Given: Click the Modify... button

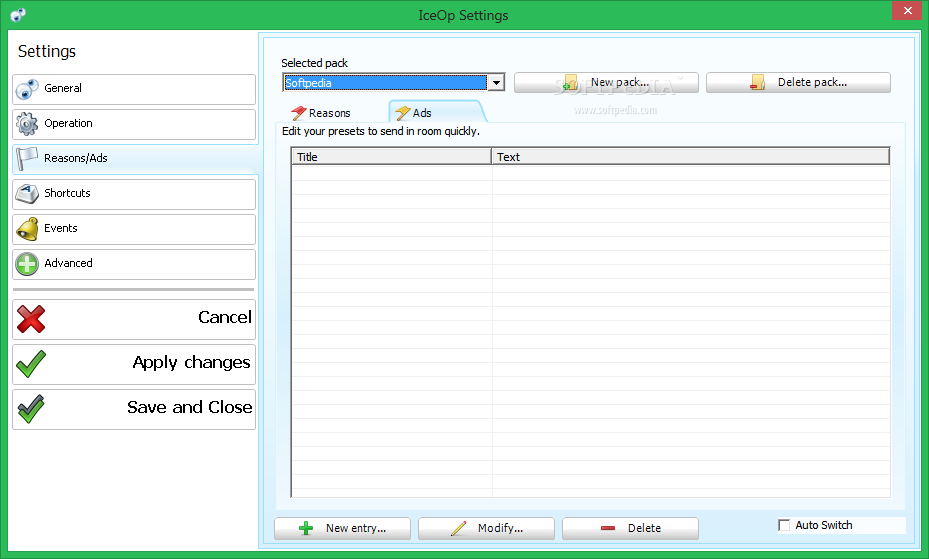Looking at the screenshot, I should [486, 528].
